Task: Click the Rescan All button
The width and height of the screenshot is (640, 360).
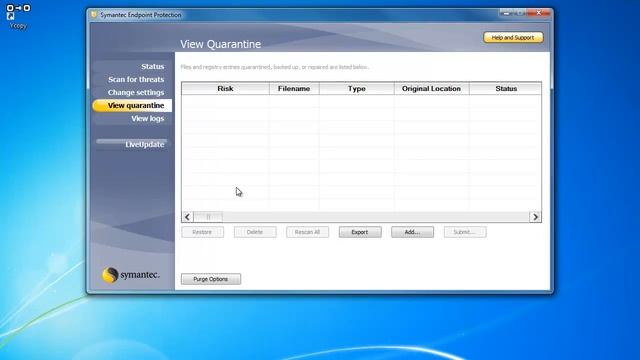Action: pos(307,232)
